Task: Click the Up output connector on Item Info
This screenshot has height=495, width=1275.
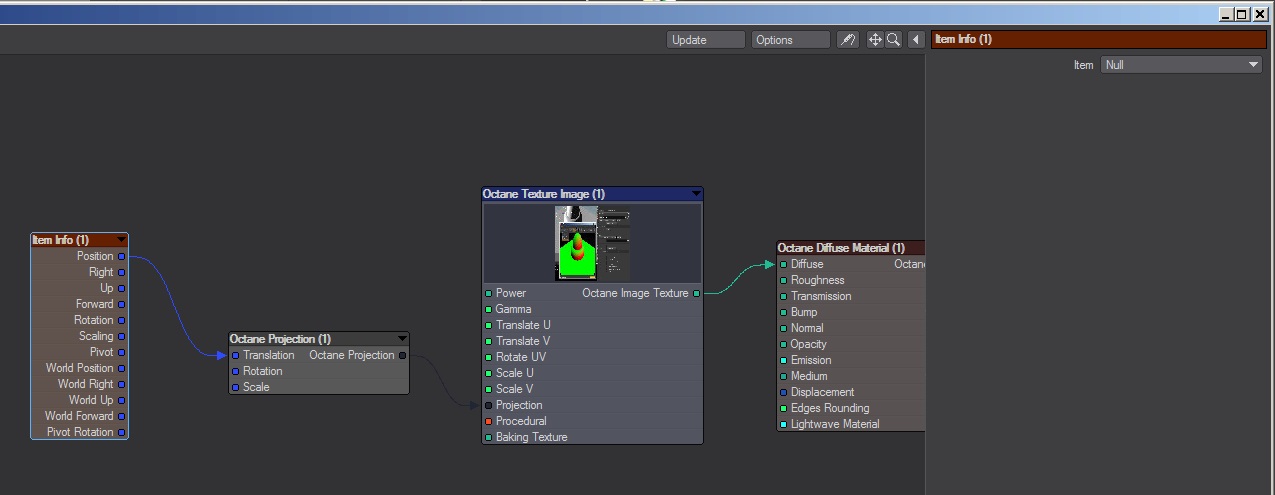Action: pos(122,288)
